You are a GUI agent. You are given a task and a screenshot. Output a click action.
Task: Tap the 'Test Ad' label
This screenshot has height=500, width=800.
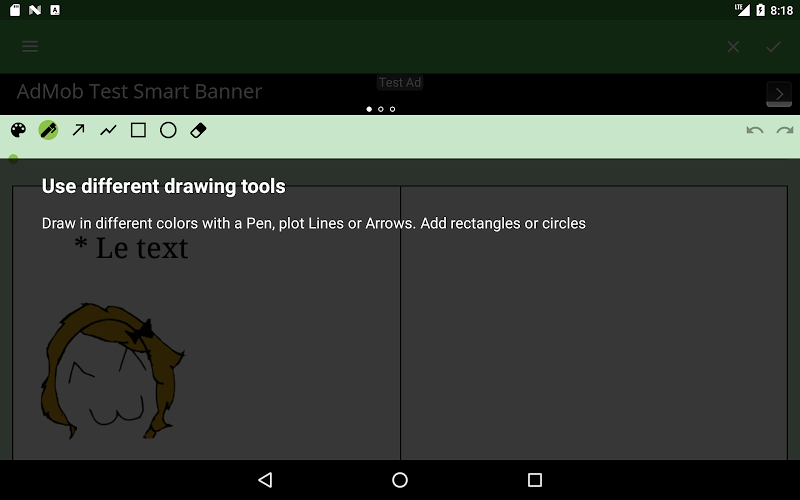tap(400, 82)
